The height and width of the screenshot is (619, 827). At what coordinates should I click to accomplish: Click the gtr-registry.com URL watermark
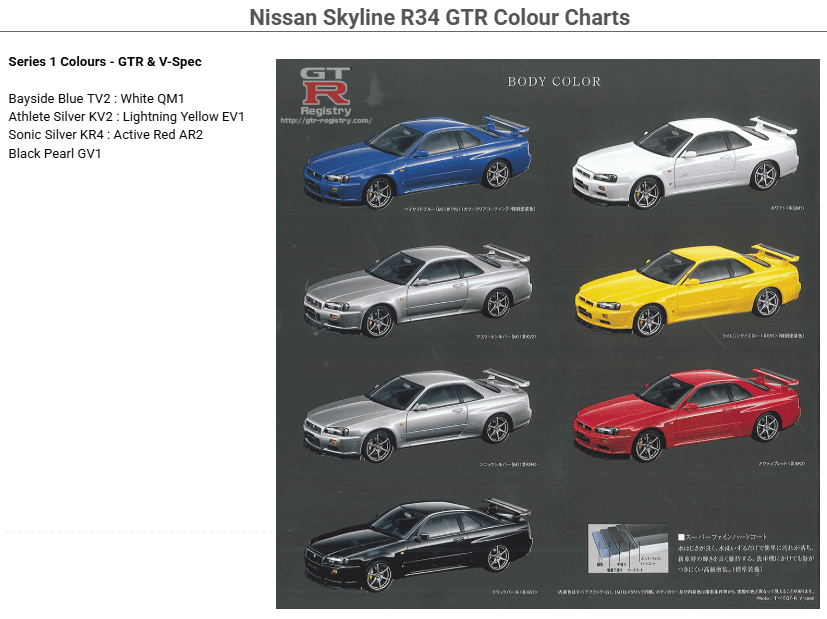tap(327, 121)
